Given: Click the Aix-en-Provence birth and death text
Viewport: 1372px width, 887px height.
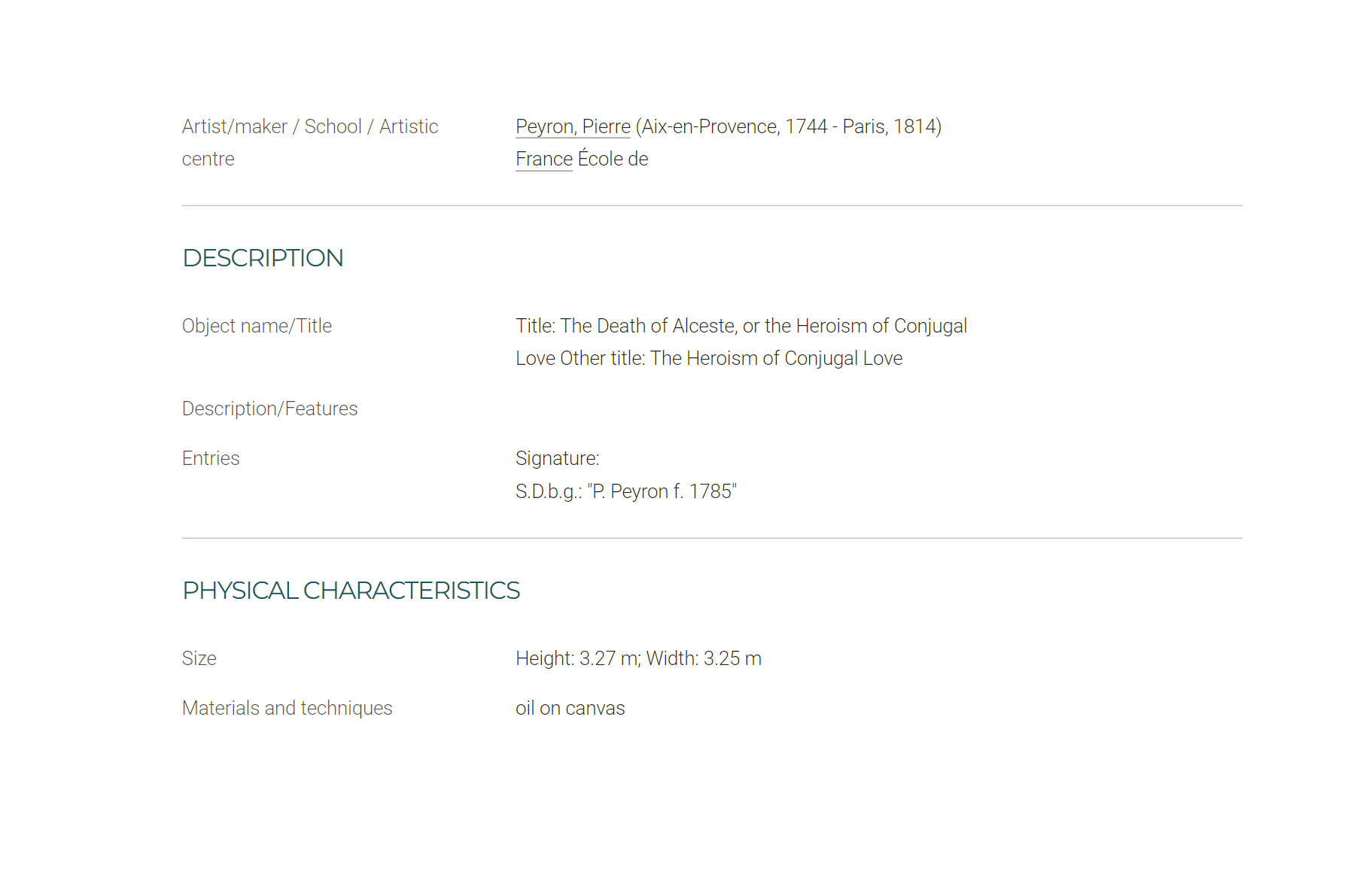Looking at the screenshot, I should pos(789,126).
